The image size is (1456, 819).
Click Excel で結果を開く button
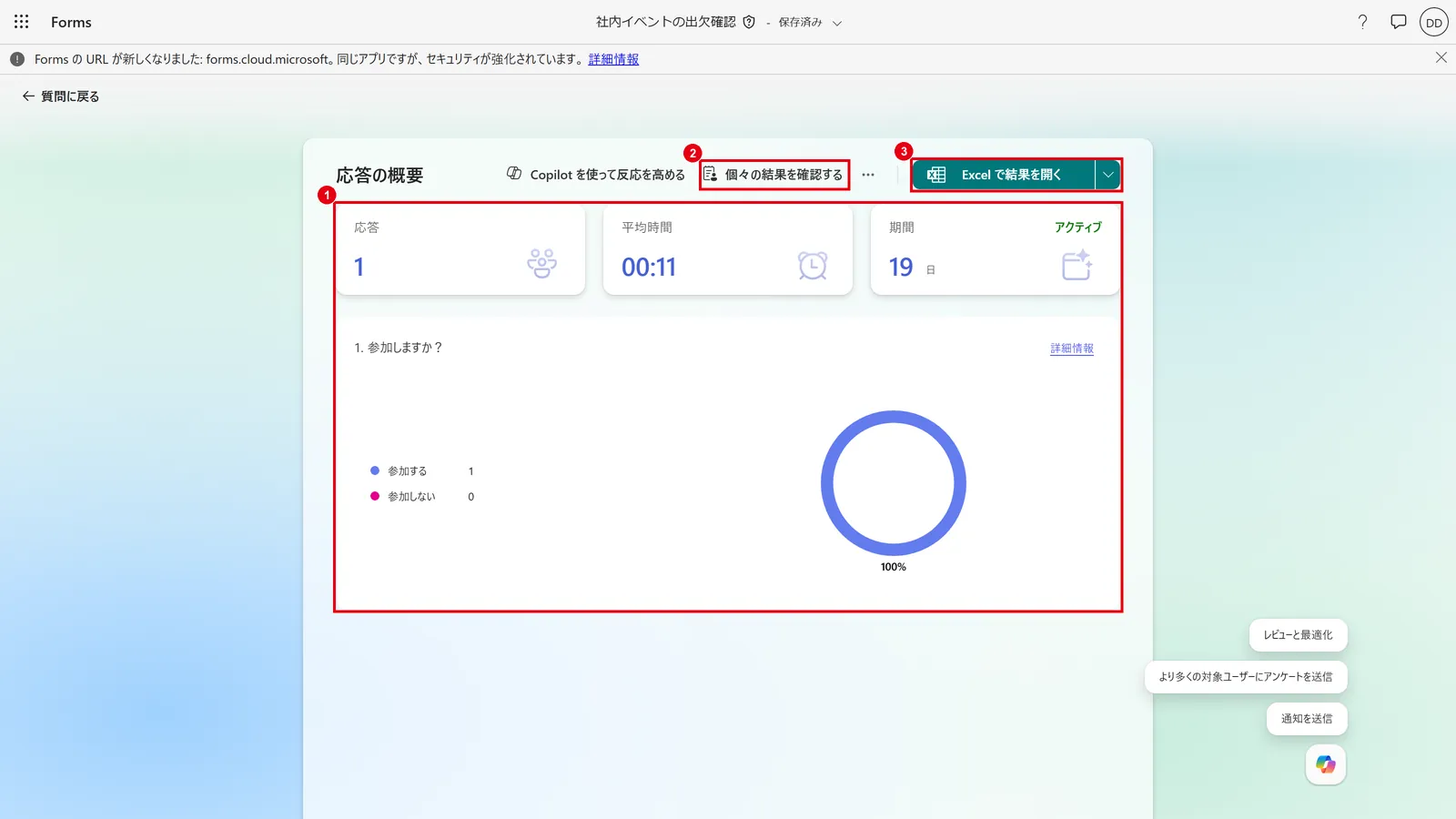click(x=1004, y=175)
